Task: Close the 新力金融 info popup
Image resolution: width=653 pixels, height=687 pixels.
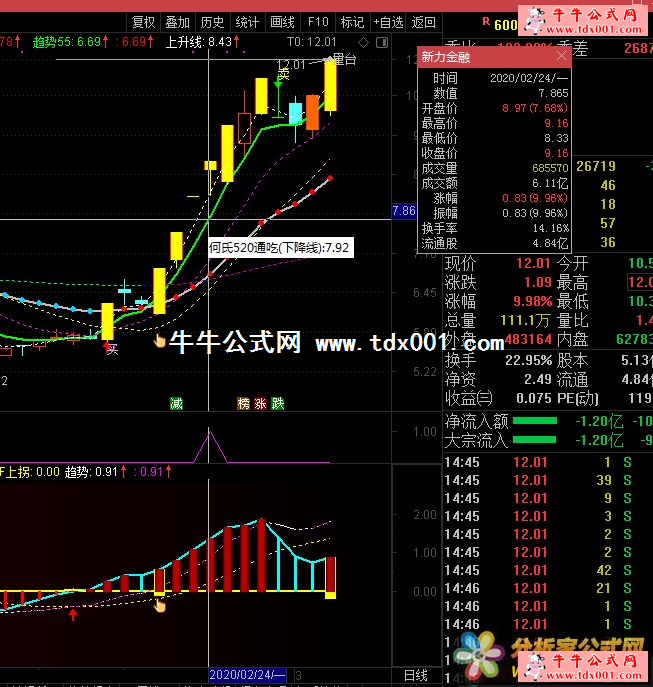Action: 561,56
